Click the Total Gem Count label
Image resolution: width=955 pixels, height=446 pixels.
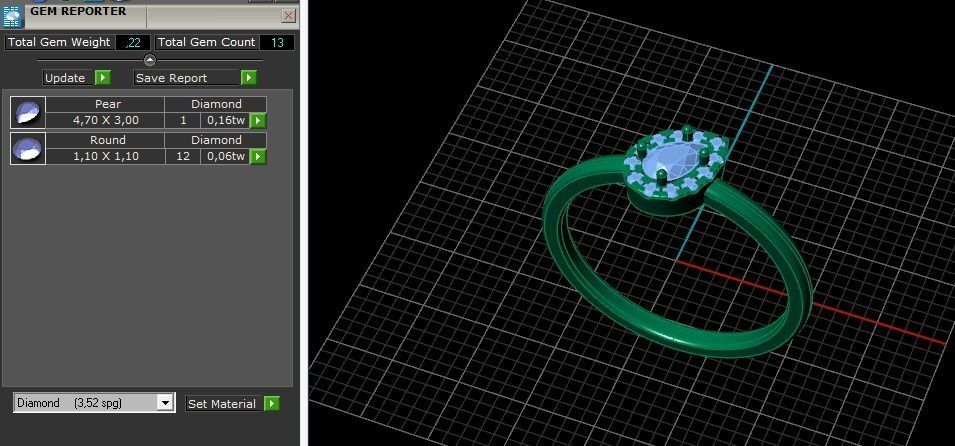pyautogui.click(x=206, y=43)
